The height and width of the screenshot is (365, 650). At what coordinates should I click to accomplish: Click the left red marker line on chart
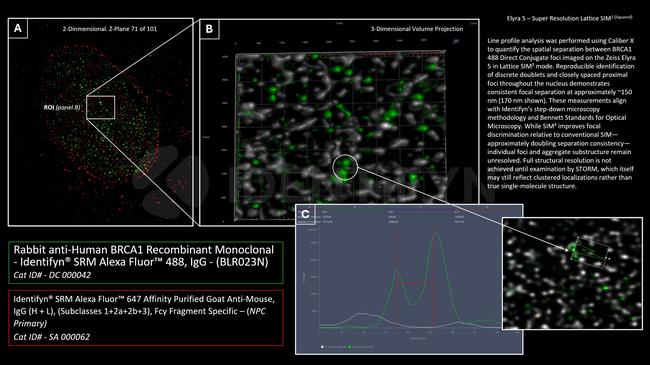397,277
